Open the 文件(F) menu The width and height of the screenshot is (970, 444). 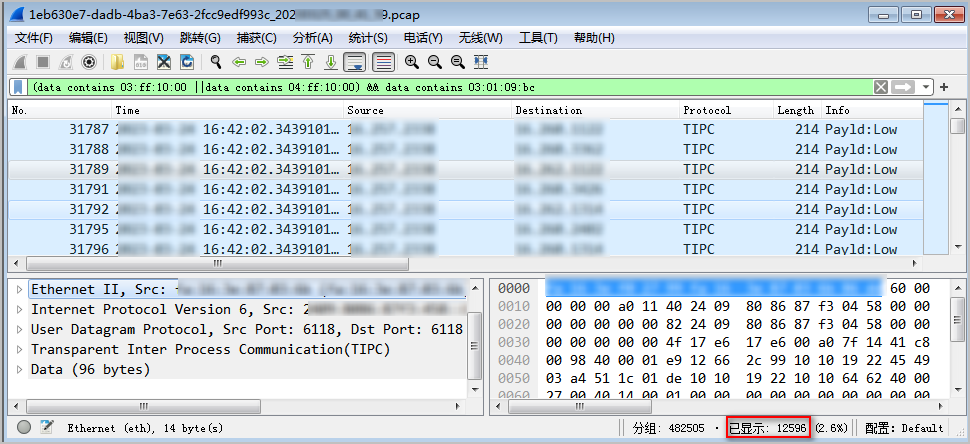tap(33, 38)
